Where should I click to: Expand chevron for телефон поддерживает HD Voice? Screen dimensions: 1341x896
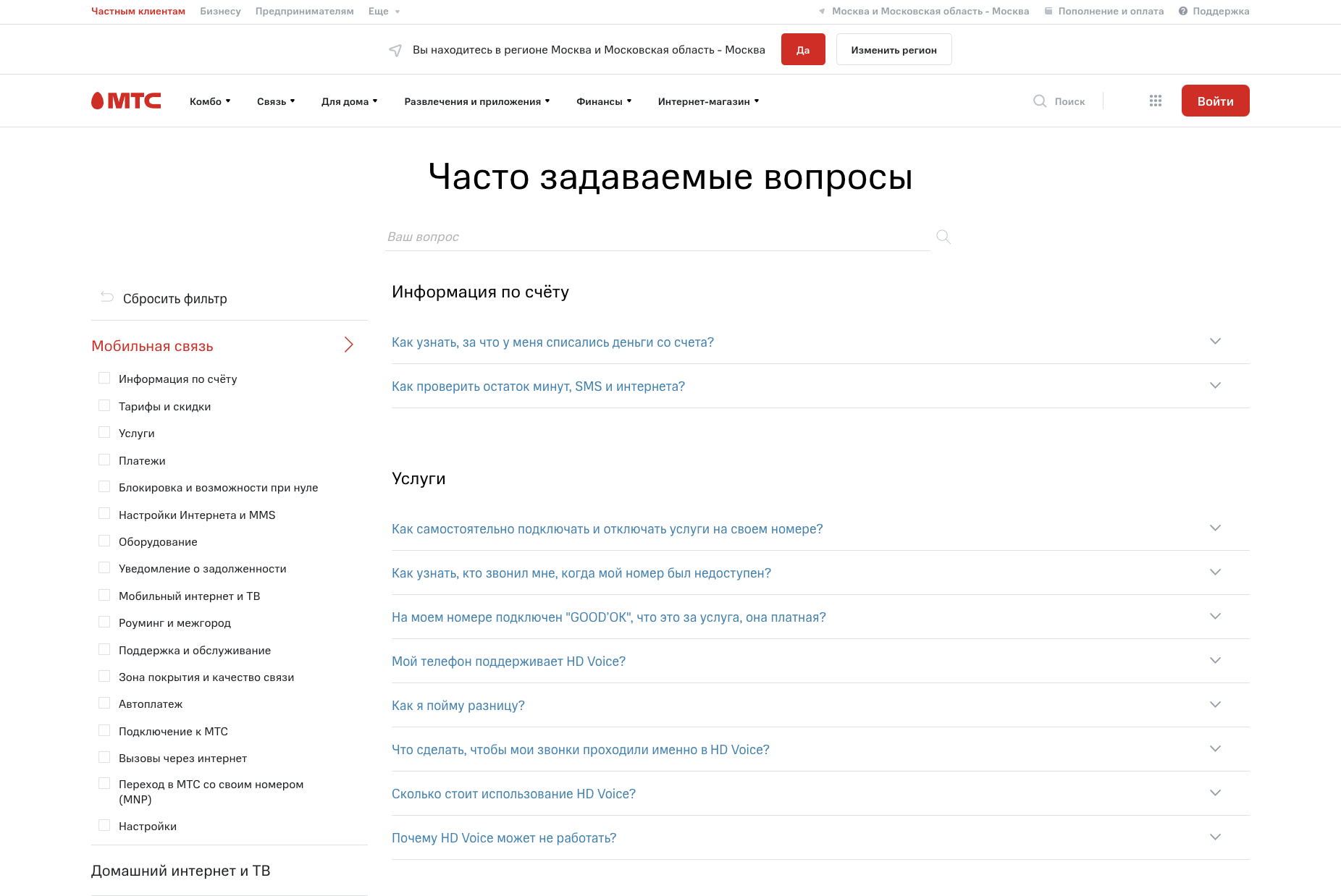pyautogui.click(x=1215, y=660)
